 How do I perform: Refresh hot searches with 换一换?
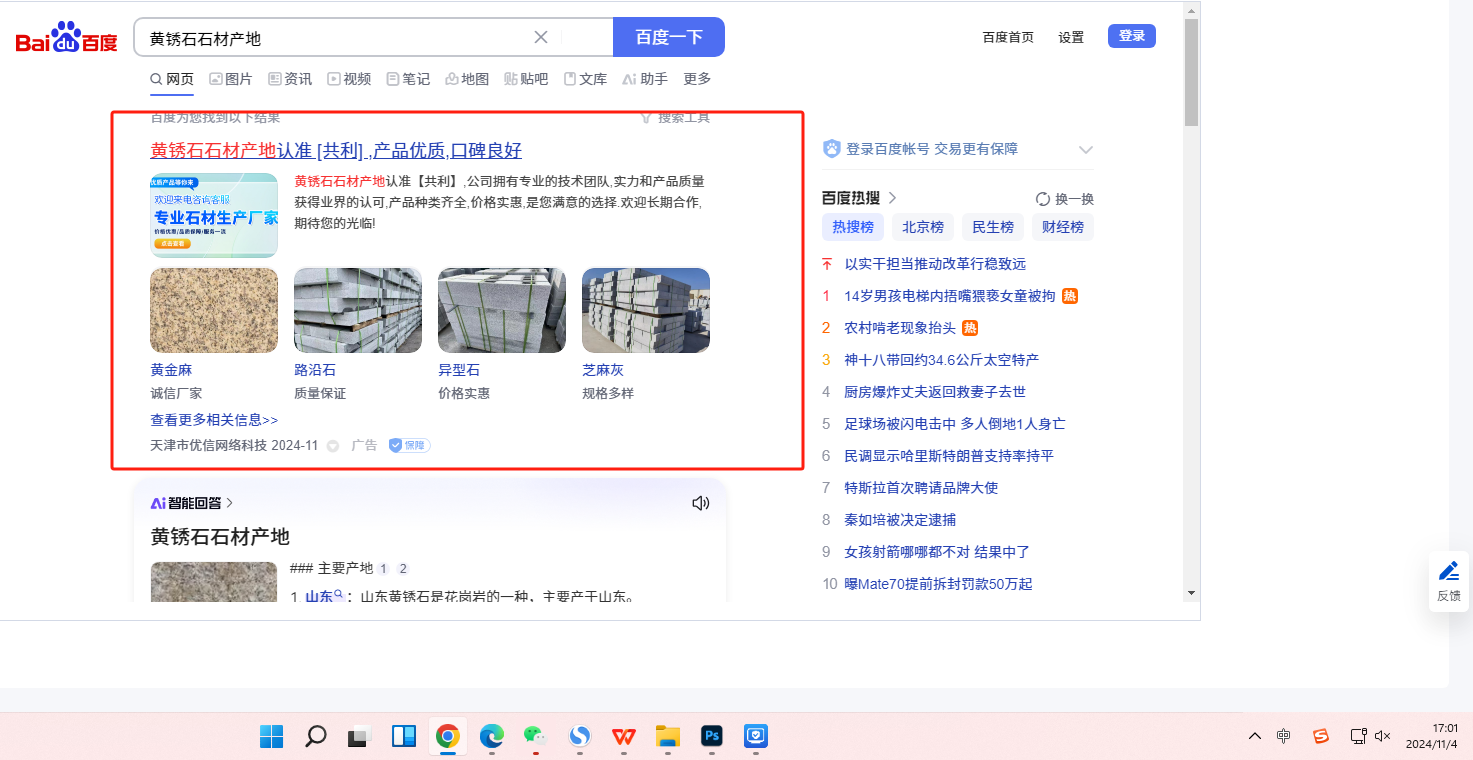click(1065, 199)
